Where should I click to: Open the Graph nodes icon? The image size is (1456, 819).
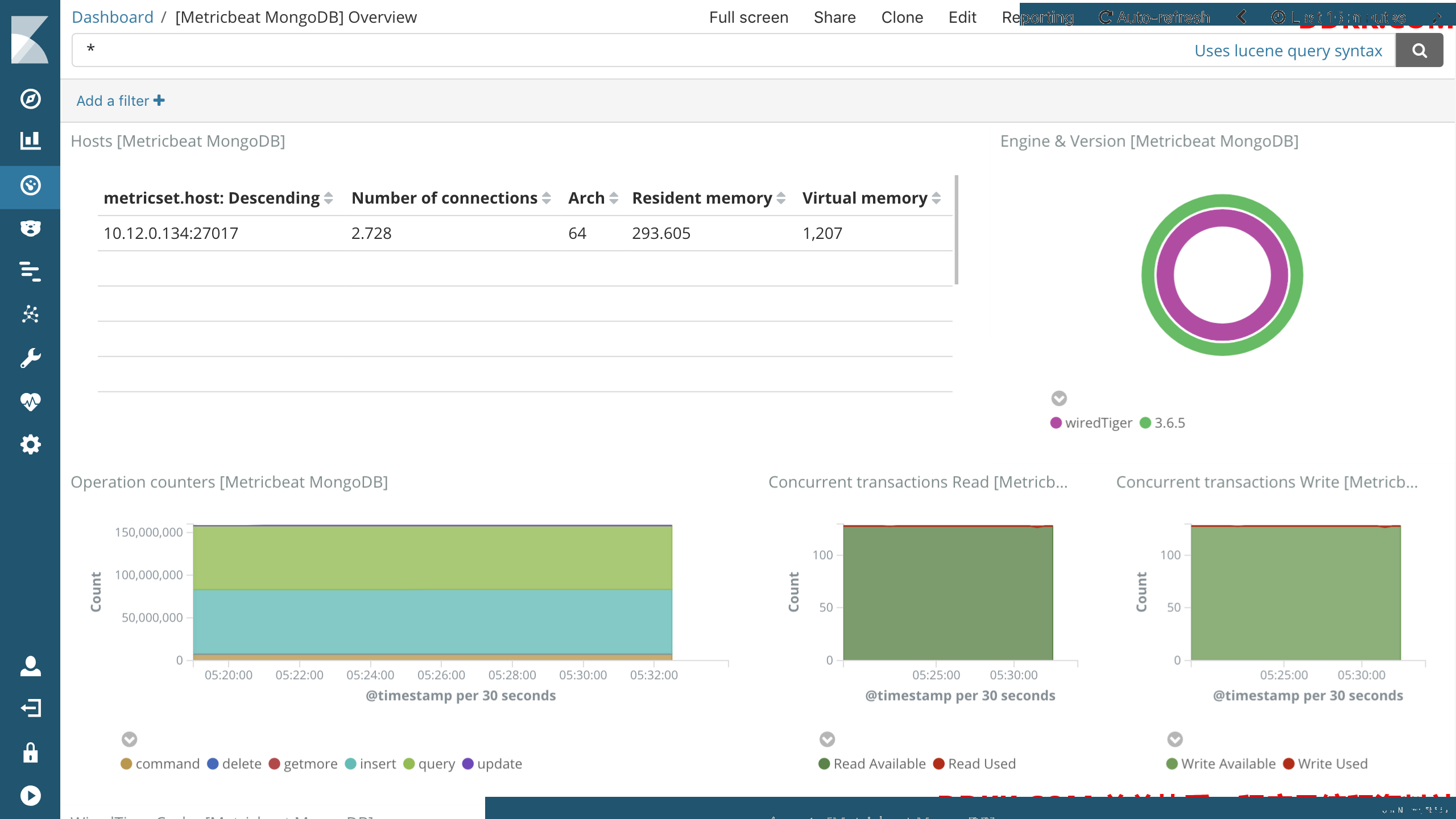pyautogui.click(x=30, y=315)
